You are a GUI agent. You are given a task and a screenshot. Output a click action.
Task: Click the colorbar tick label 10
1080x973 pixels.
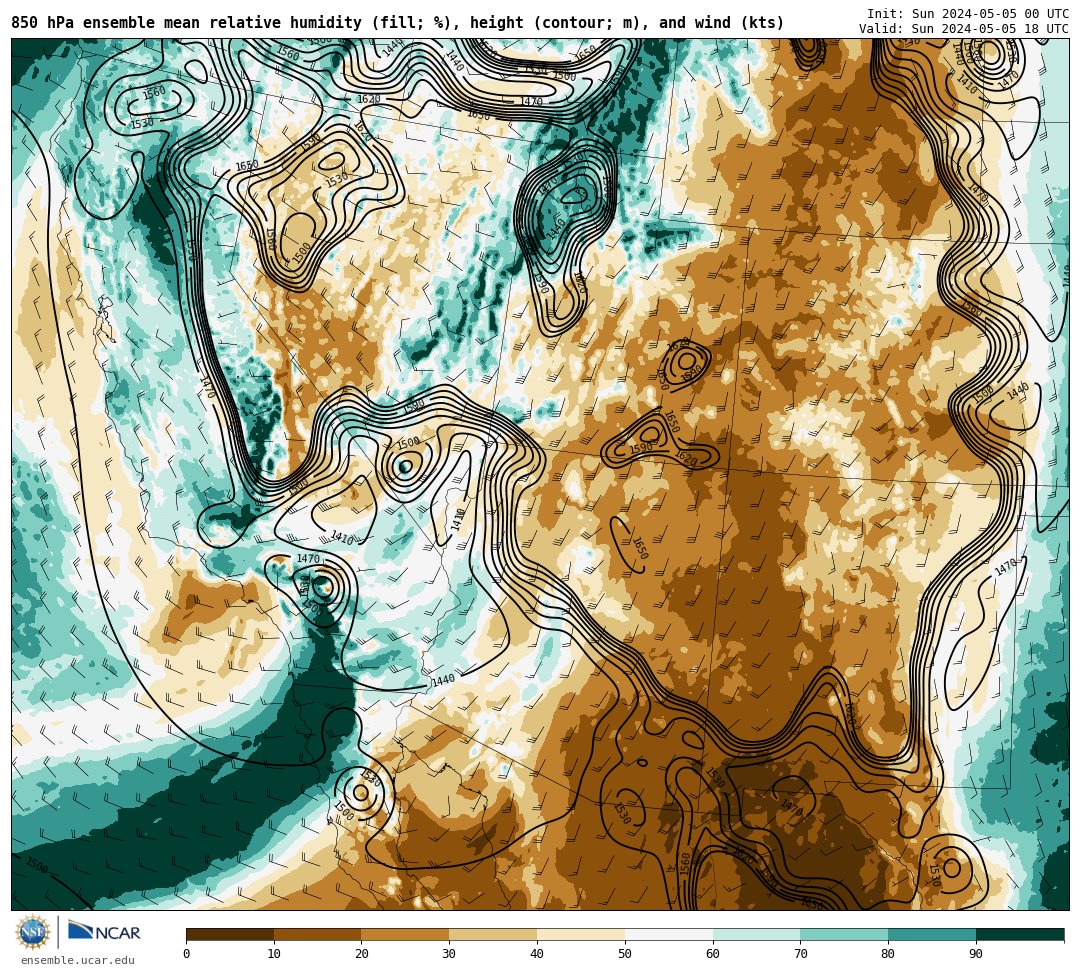pyautogui.click(x=274, y=954)
